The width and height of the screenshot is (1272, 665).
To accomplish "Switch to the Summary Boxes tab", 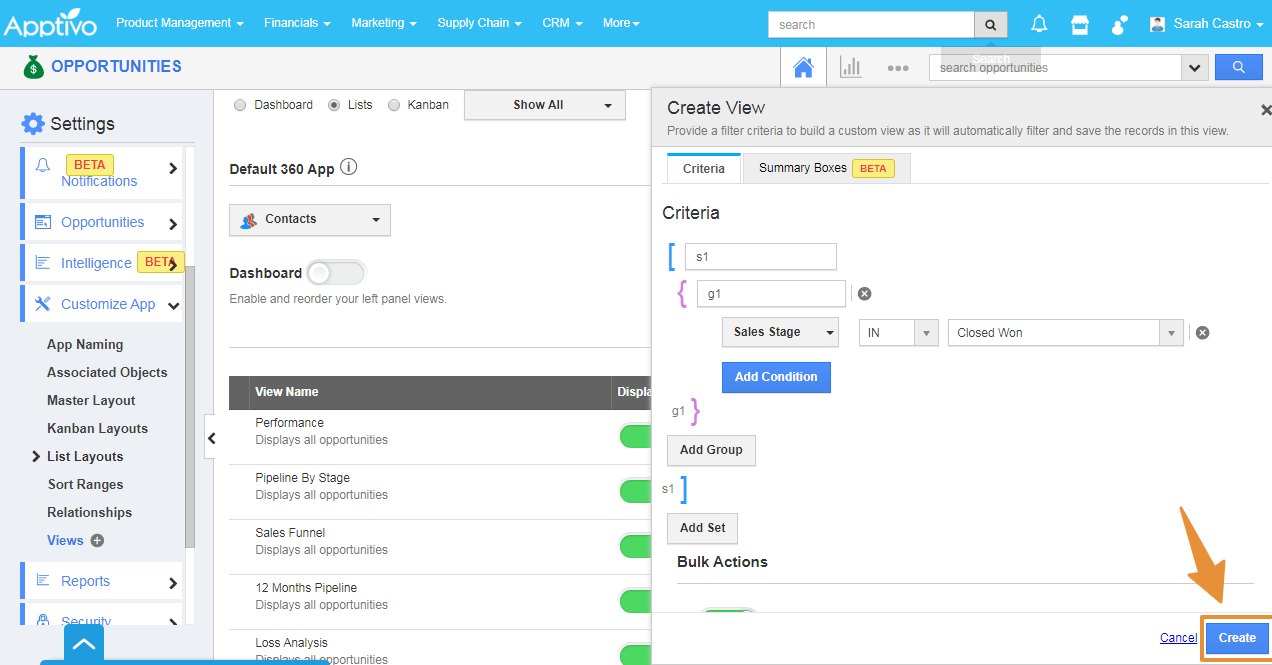I will coord(825,168).
